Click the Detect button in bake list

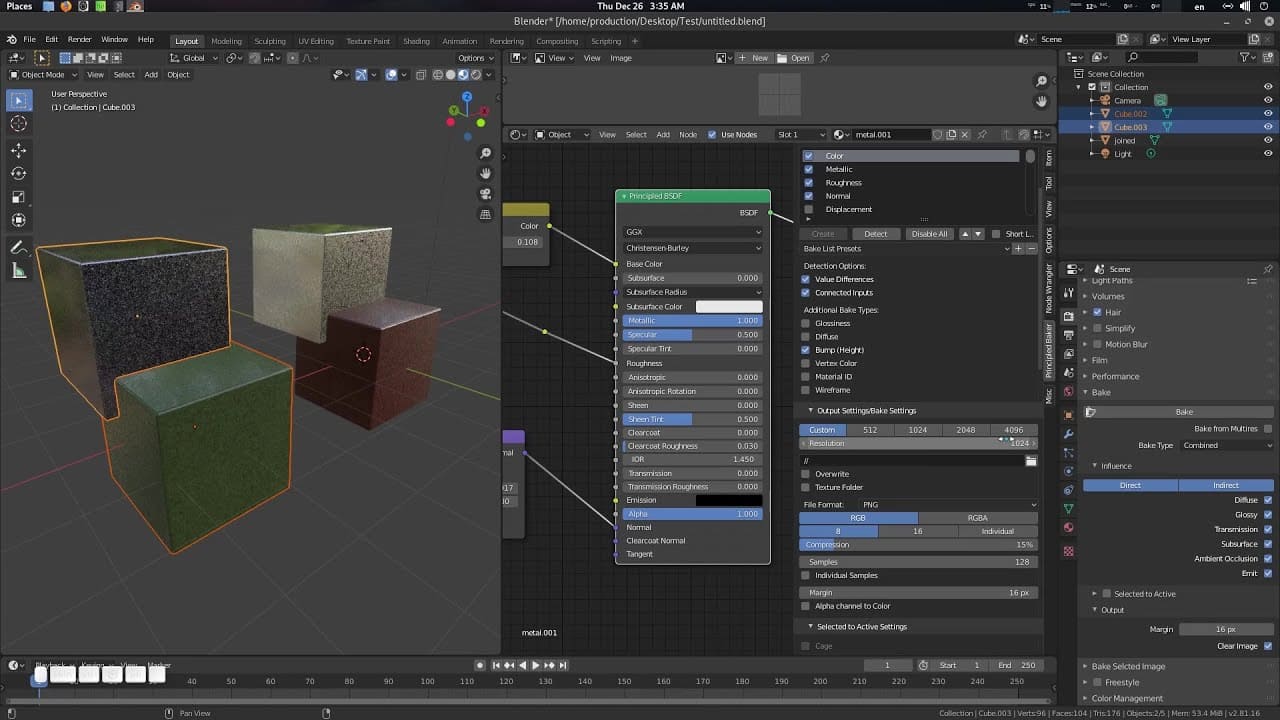tap(875, 234)
